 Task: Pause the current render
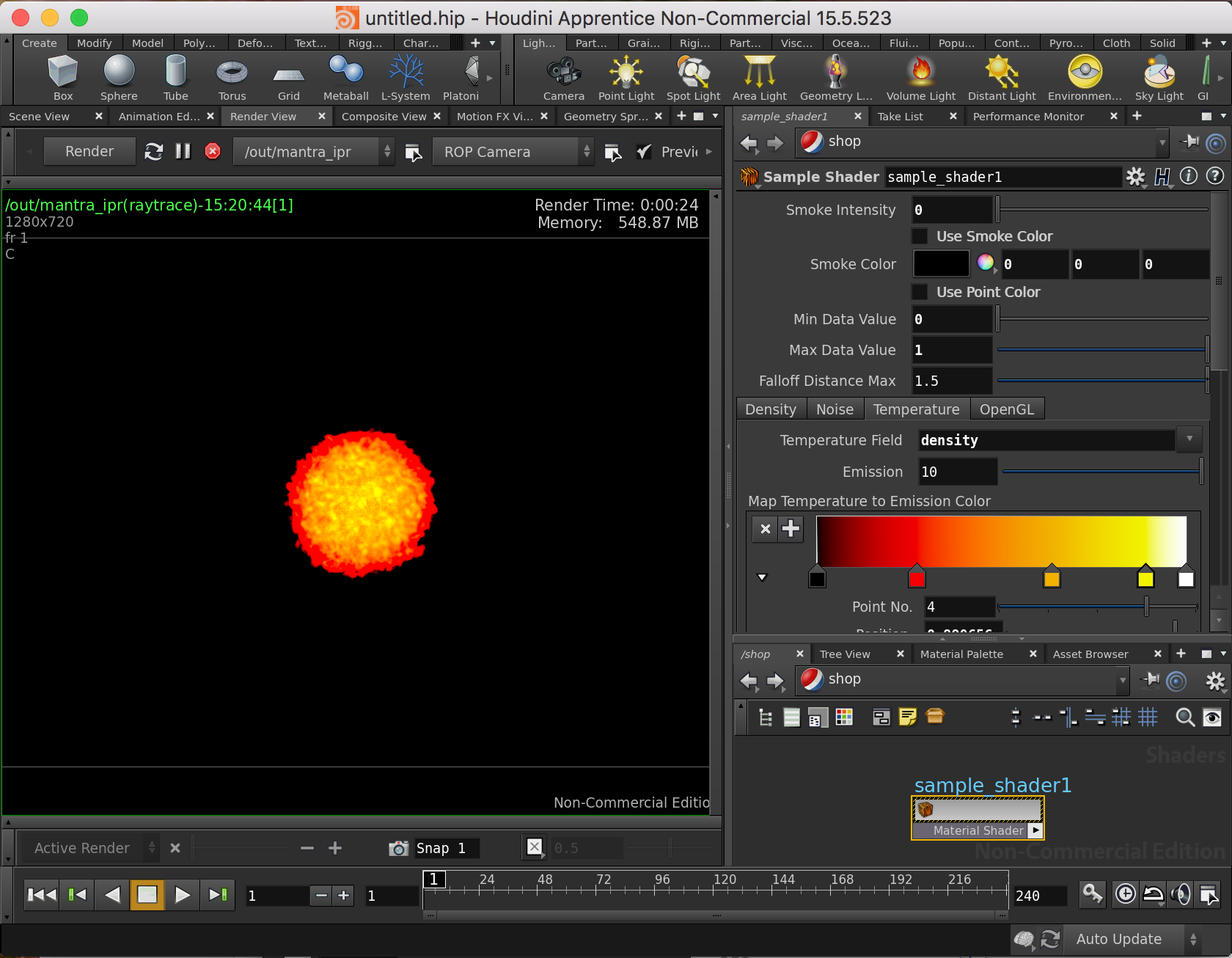point(183,151)
